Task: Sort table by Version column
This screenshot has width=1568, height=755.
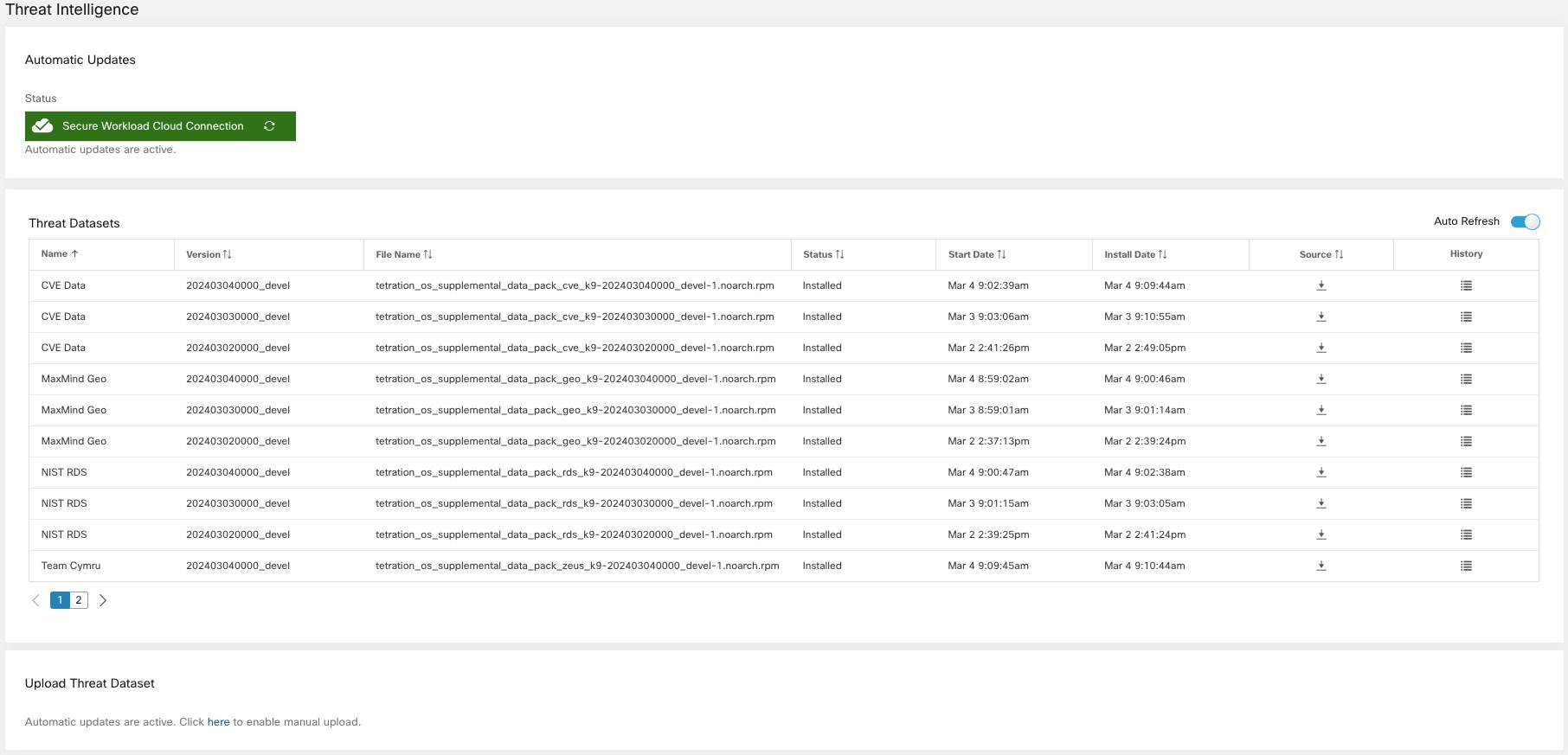Action: (x=209, y=254)
